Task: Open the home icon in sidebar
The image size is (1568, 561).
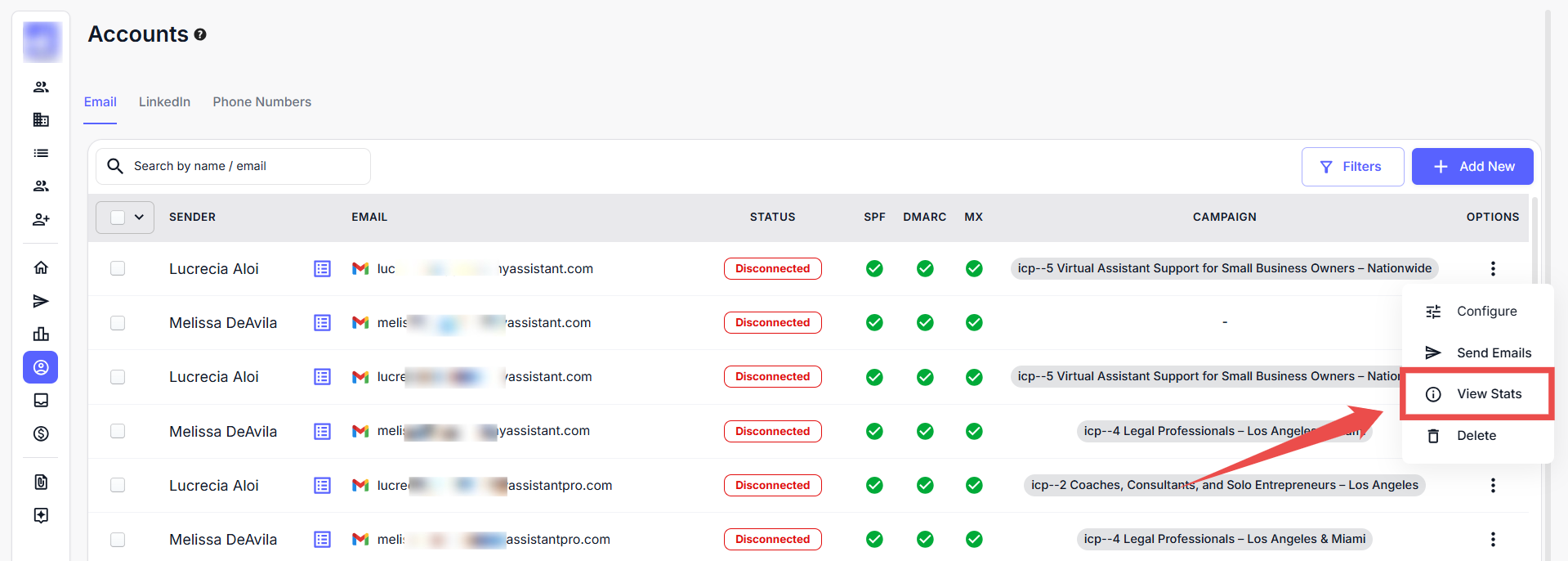Action: (x=41, y=267)
